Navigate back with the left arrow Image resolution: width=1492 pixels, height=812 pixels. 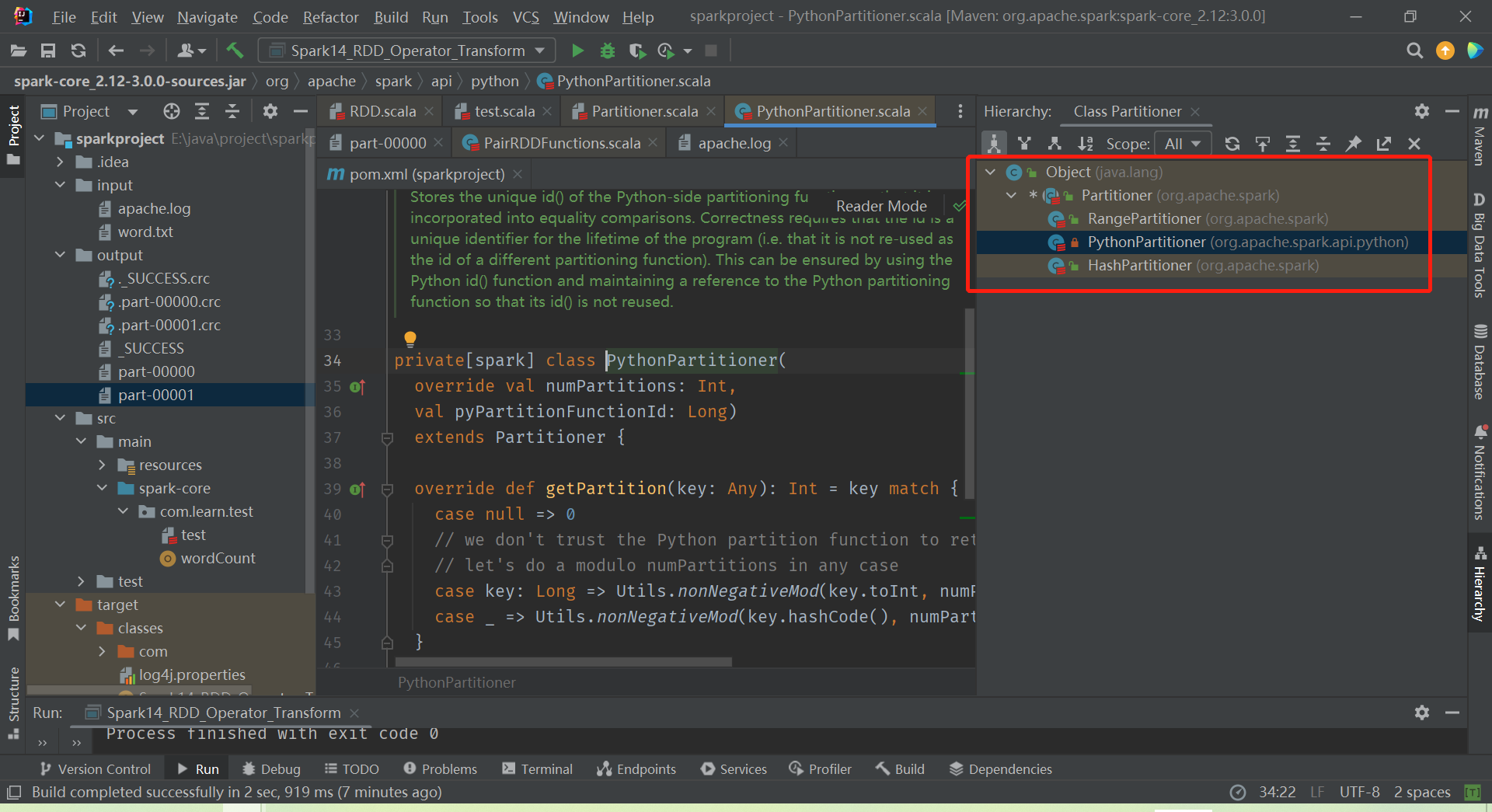116,51
